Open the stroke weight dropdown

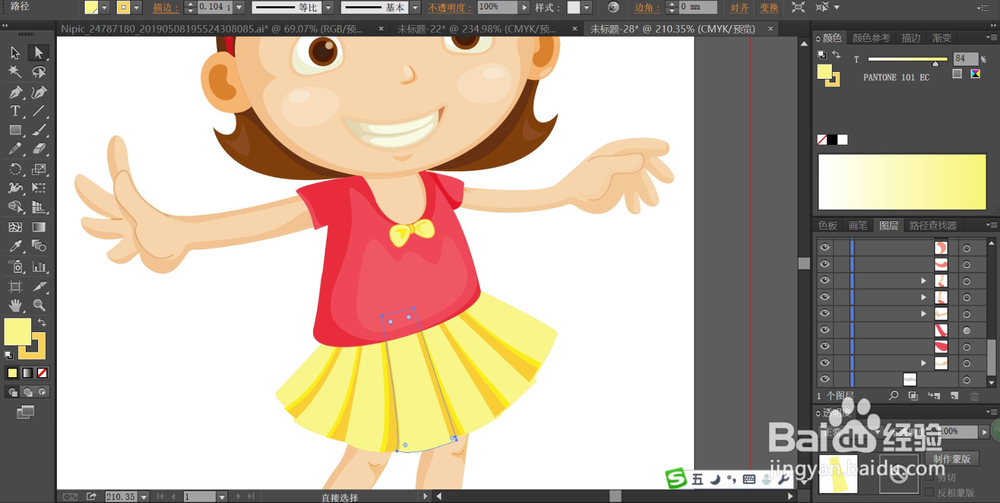pyautogui.click(x=239, y=8)
